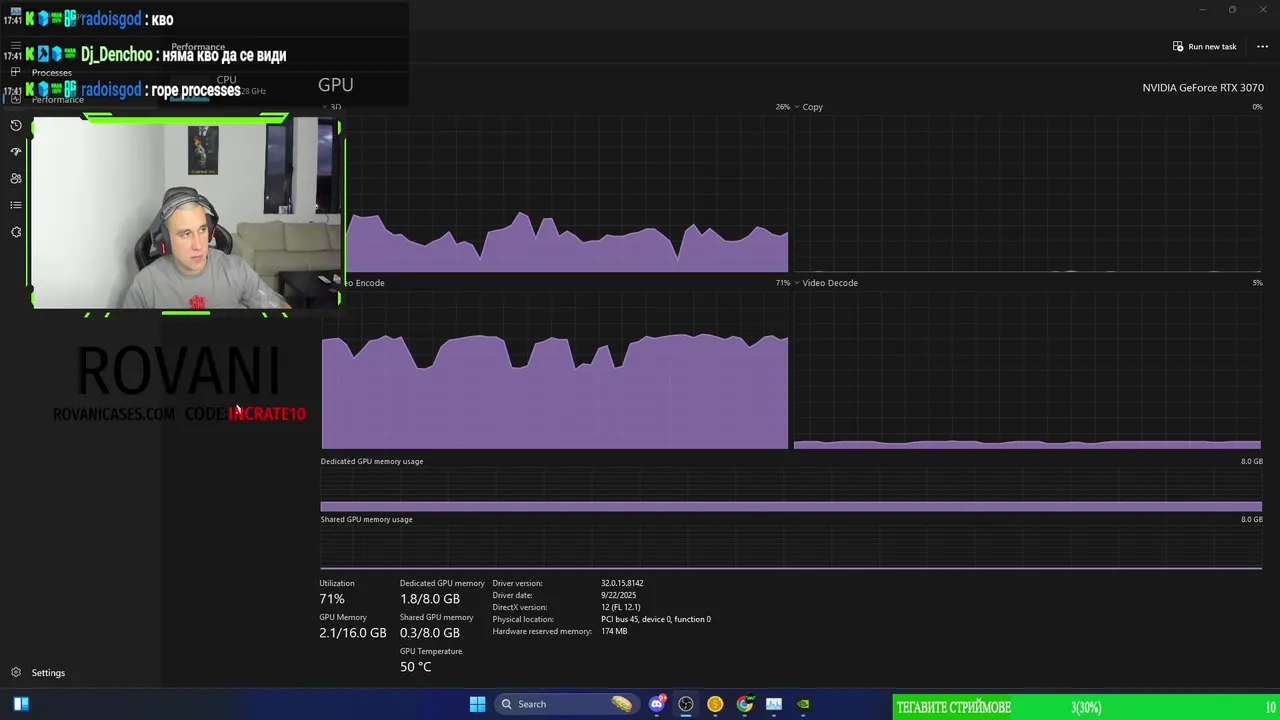
Task: Open the Details list icon
Action: click(x=16, y=205)
